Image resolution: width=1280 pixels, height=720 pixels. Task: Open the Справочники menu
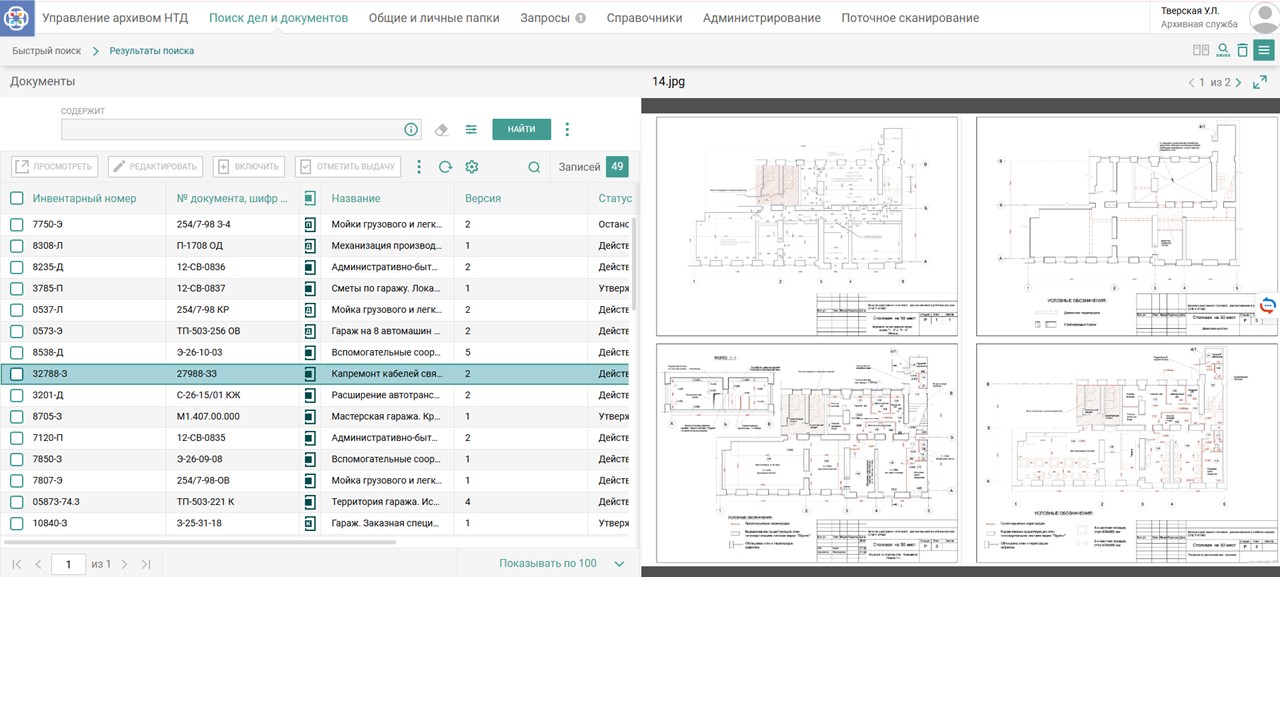[x=644, y=18]
